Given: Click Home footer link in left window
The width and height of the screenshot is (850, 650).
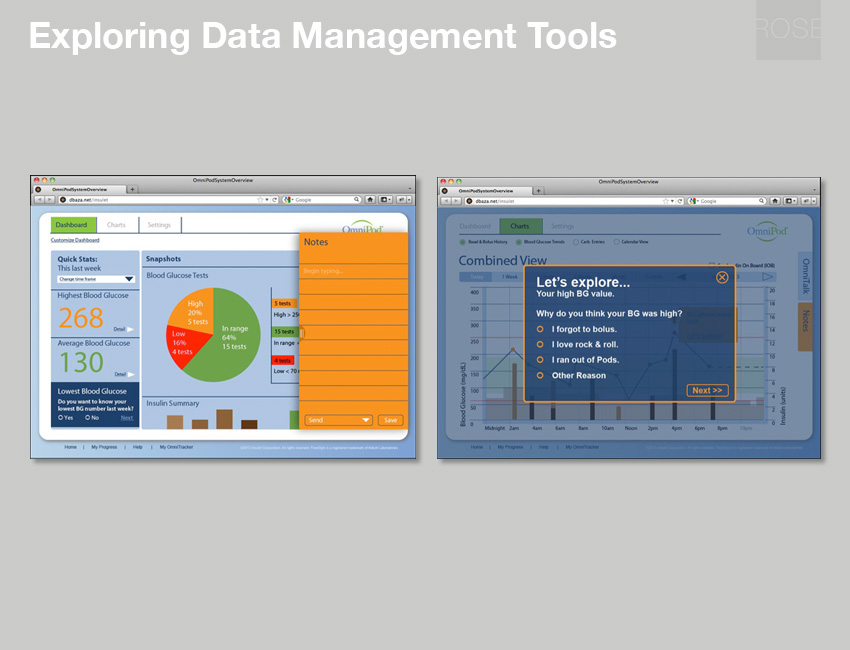Looking at the screenshot, I should [x=70, y=447].
